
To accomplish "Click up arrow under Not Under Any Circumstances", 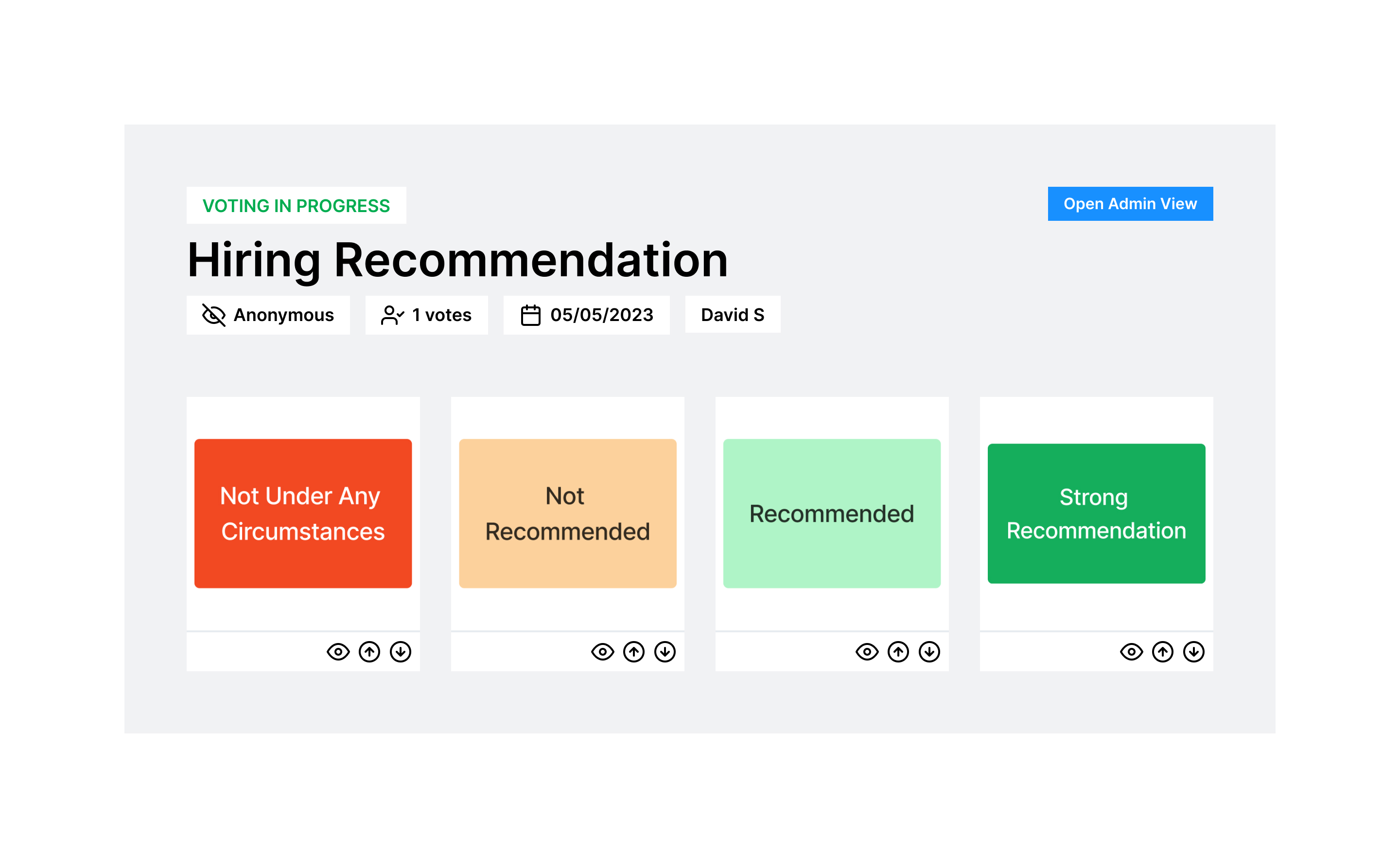I will pyautogui.click(x=369, y=652).
